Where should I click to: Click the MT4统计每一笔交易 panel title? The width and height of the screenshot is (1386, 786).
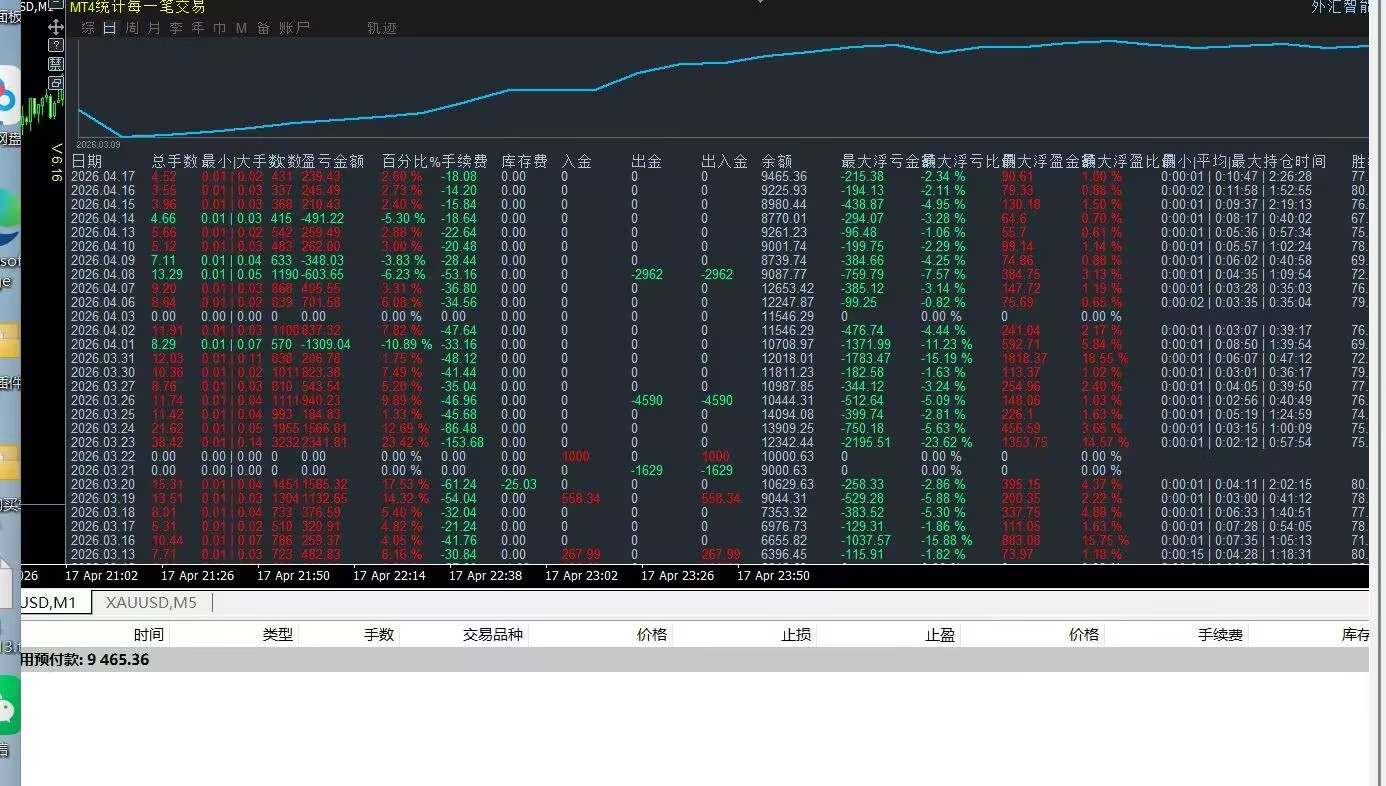coord(137,7)
